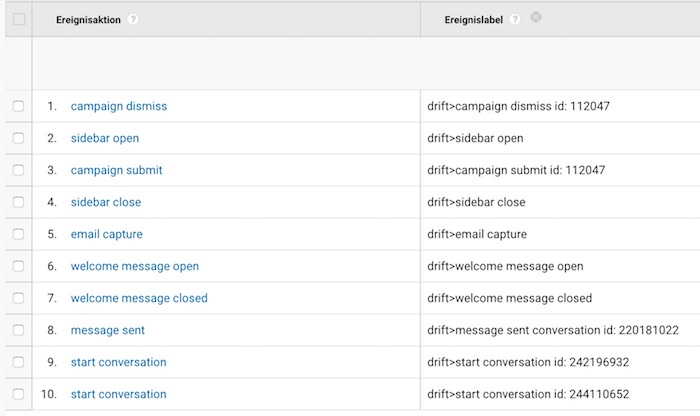
Task: Click start conversation link in row 9
Action: click(118, 362)
